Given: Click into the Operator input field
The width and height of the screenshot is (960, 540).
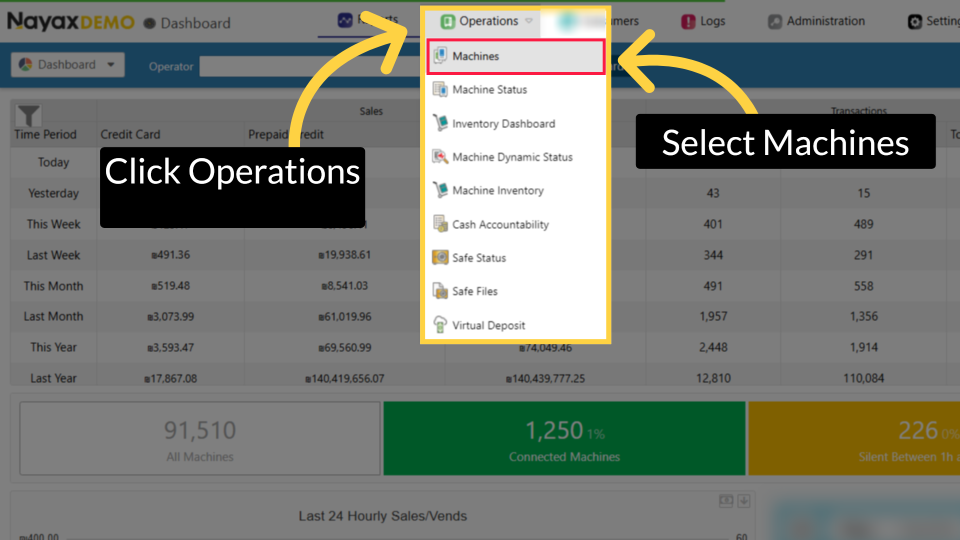Looking at the screenshot, I should (x=310, y=66).
